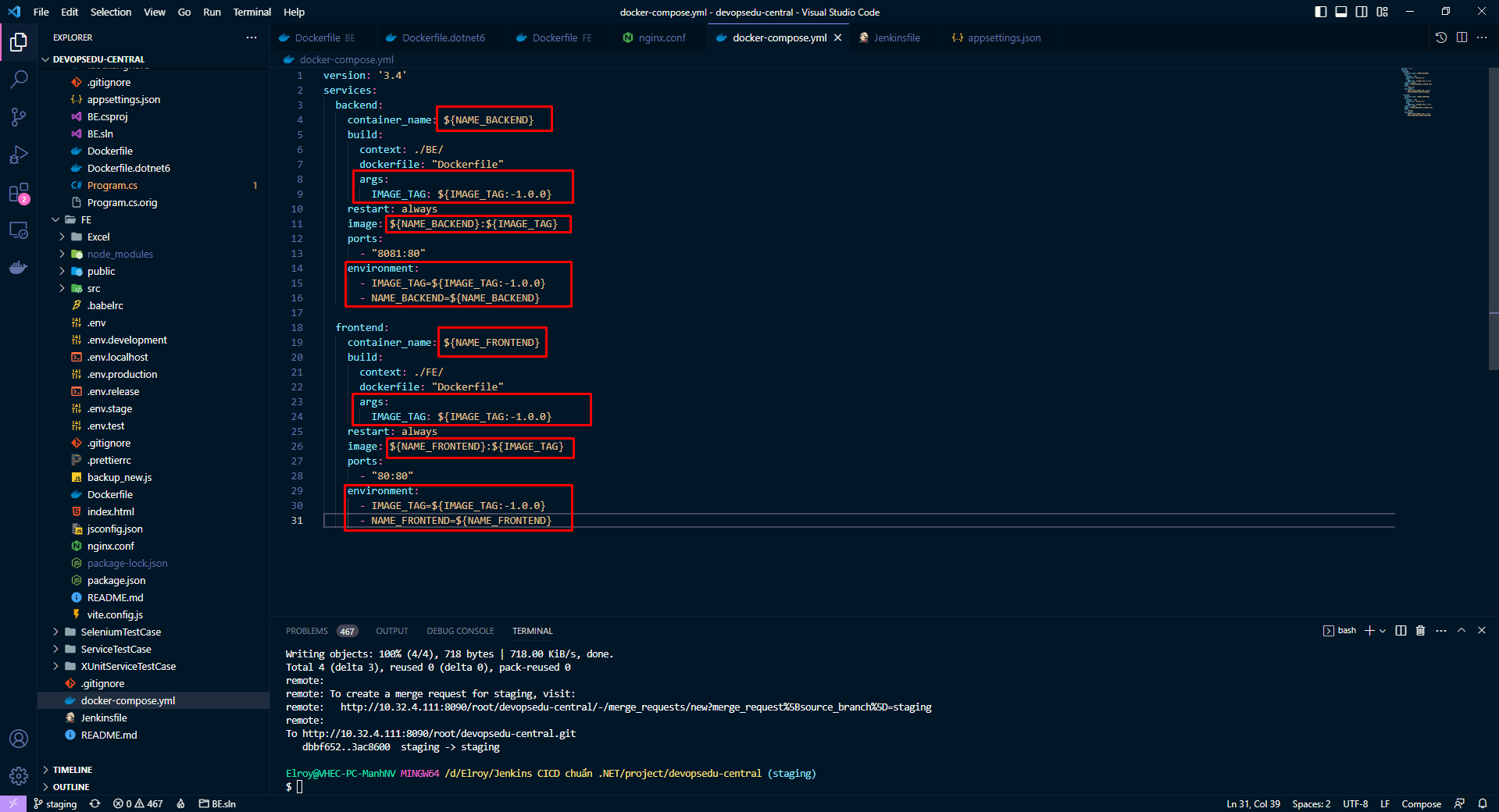The image size is (1499, 812).
Task: Open the File menu
Action: point(41,12)
